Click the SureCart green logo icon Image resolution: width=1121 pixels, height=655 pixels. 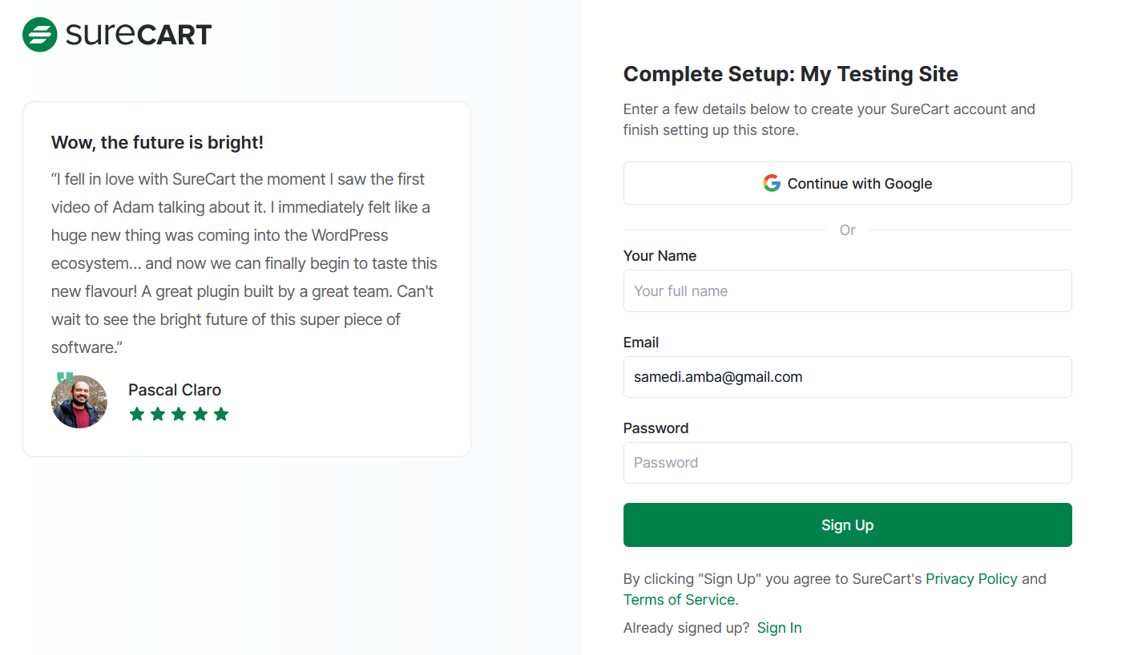(x=39, y=34)
